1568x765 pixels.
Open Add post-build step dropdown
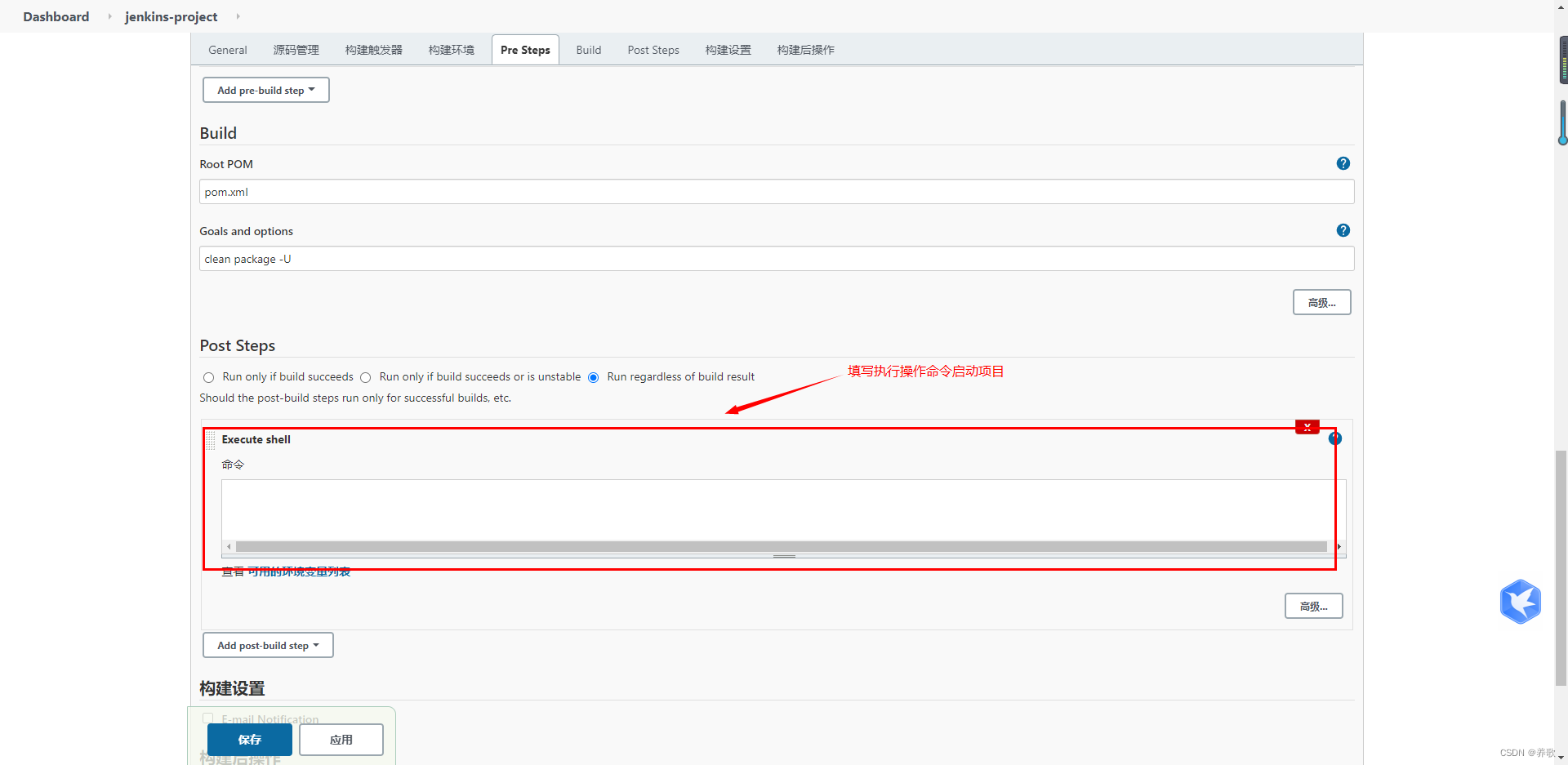click(x=268, y=645)
